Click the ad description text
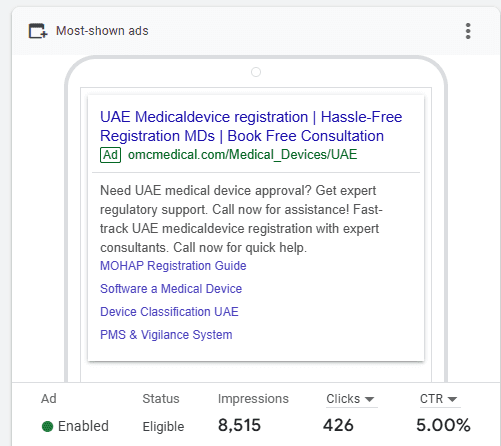This screenshot has height=446, width=501. [241, 219]
